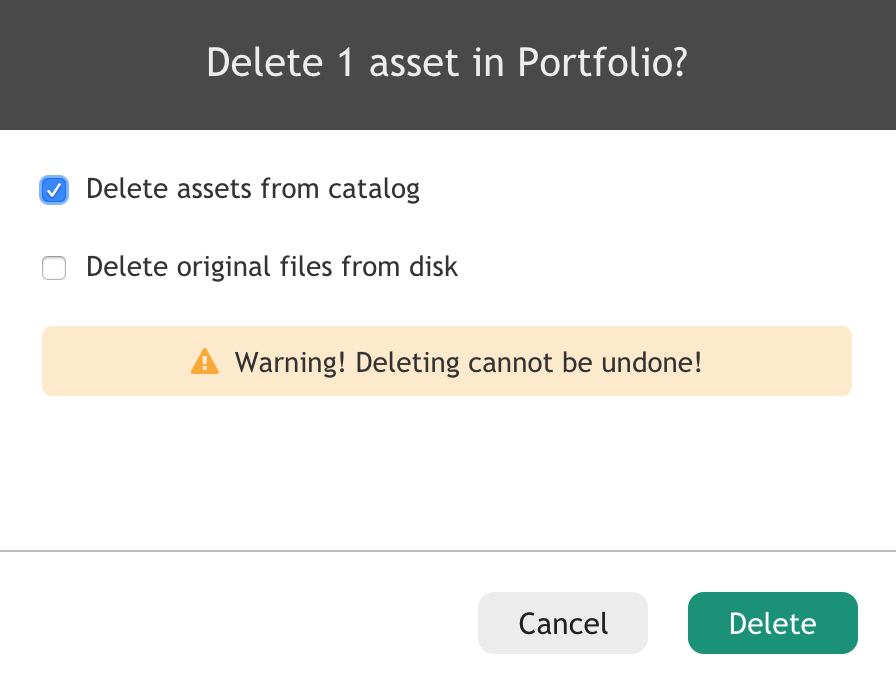Select the "Delete assets from catalog" label text
This screenshot has height=694, width=896.
point(253,189)
